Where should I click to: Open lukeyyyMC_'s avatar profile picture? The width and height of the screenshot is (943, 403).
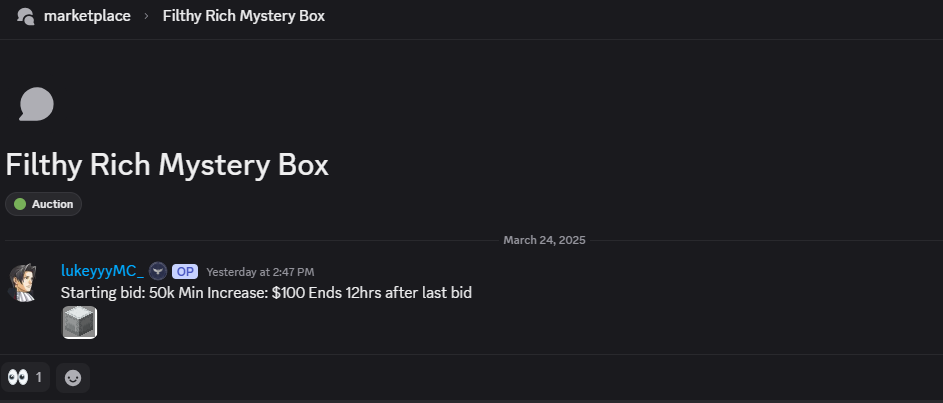[24, 282]
